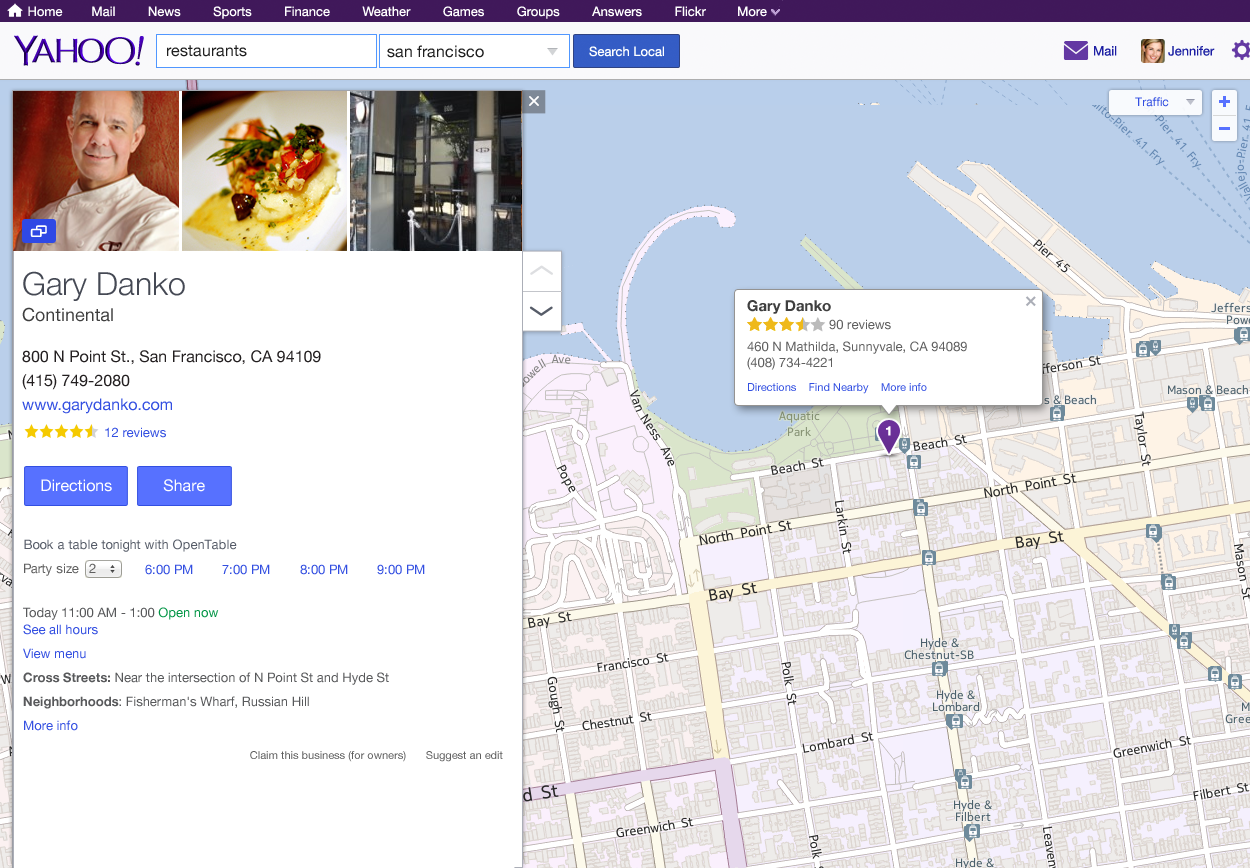Click the View menu link
The image size is (1250, 868).
point(55,654)
